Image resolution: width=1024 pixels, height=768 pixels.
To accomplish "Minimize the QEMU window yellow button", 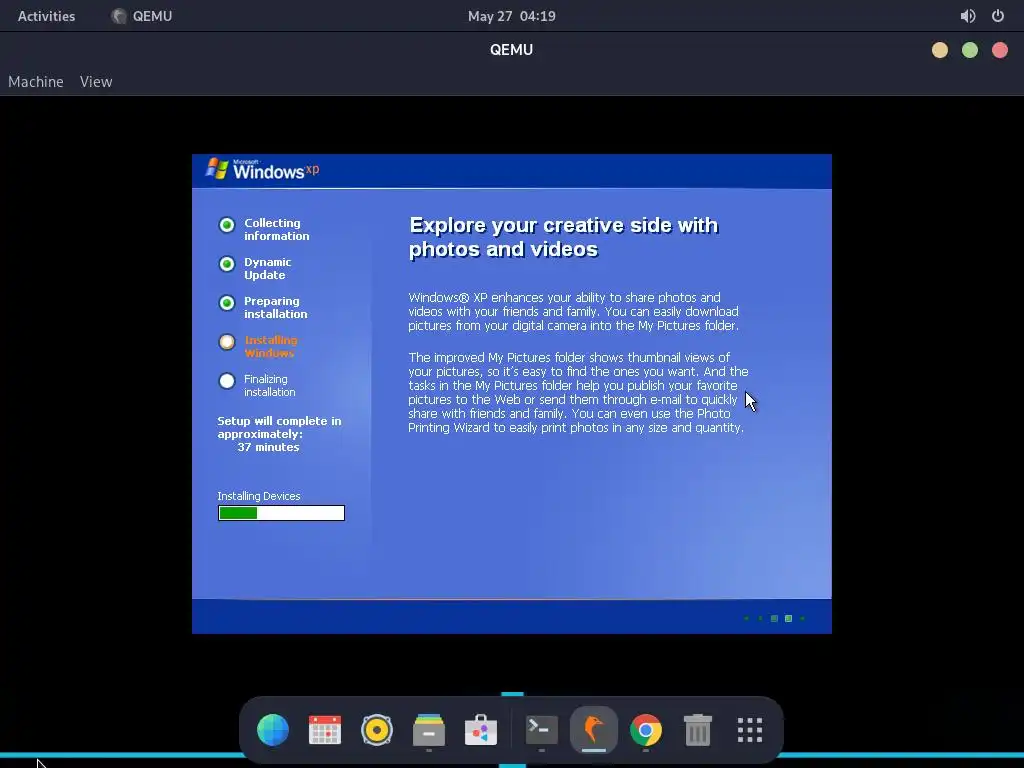I will coord(940,50).
